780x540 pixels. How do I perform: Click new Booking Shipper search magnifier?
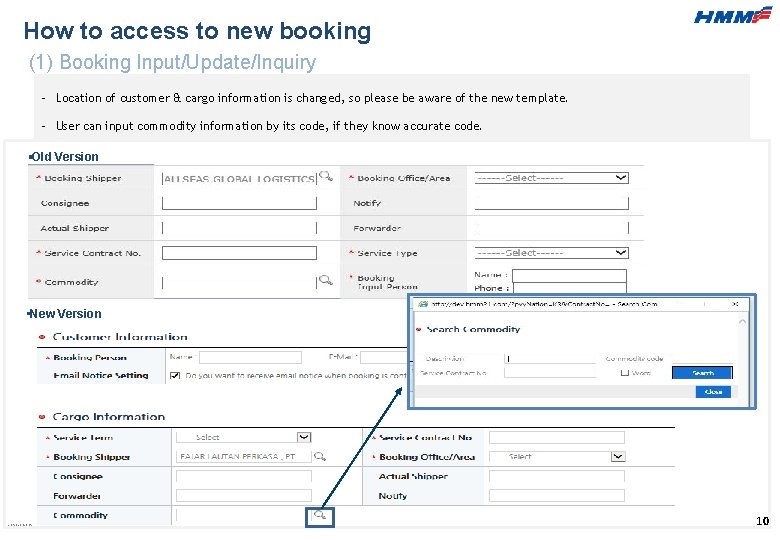pyautogui.click(x=320, y=456)
